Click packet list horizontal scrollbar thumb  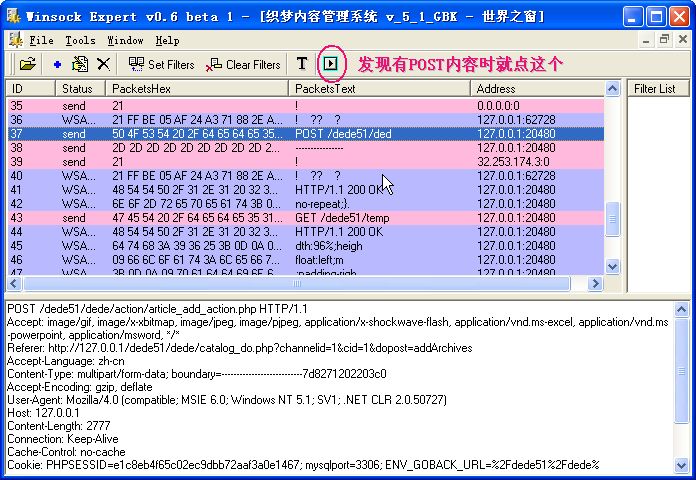(297, 283)
